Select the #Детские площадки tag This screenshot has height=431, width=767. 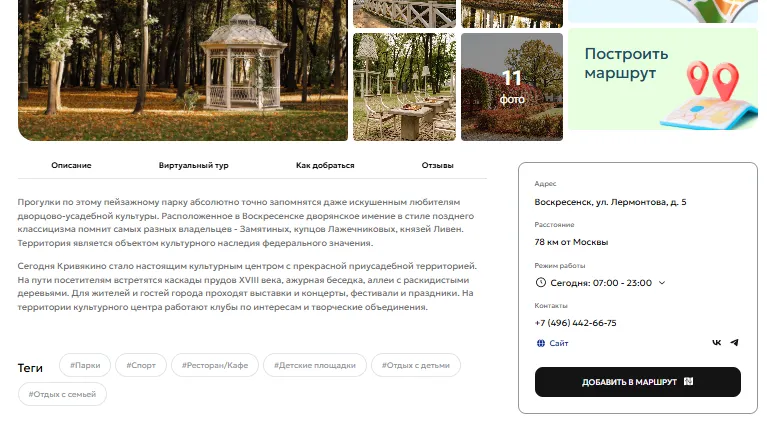coord(315,365)
